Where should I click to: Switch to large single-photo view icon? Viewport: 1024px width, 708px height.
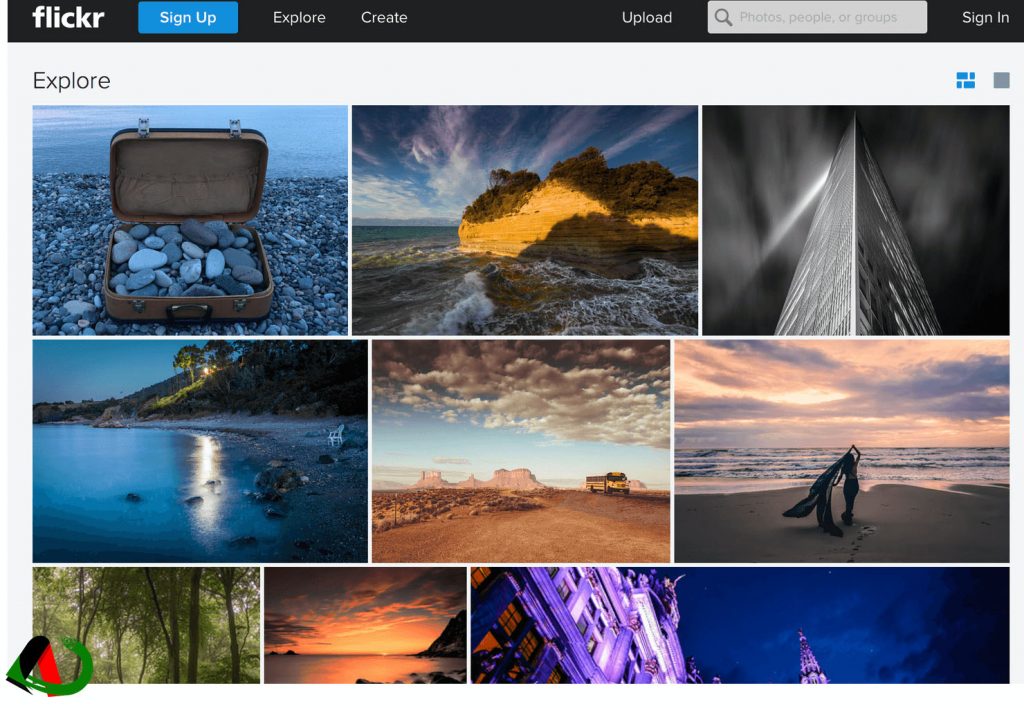(x=1001, y=80)
